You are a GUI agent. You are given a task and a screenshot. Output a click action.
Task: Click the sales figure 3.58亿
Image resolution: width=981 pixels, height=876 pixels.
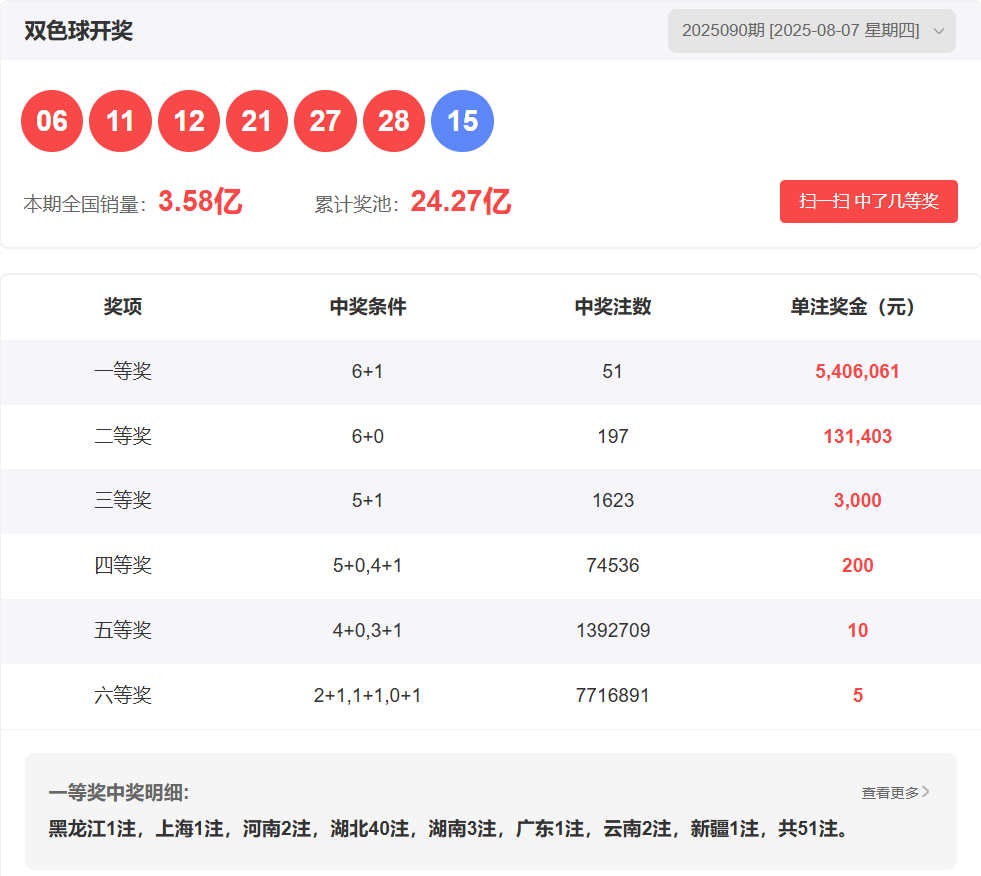coord(200,202)
